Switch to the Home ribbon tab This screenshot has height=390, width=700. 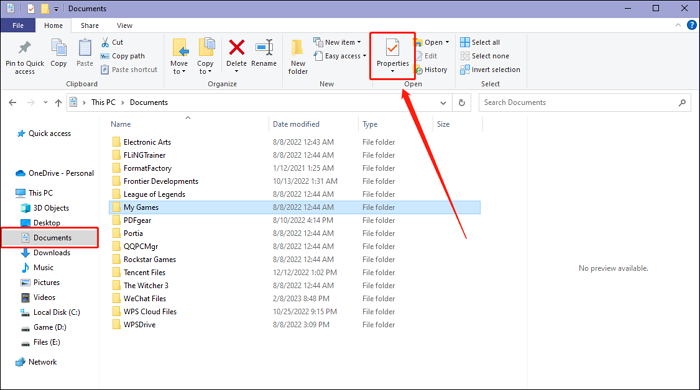click(54, 25)
